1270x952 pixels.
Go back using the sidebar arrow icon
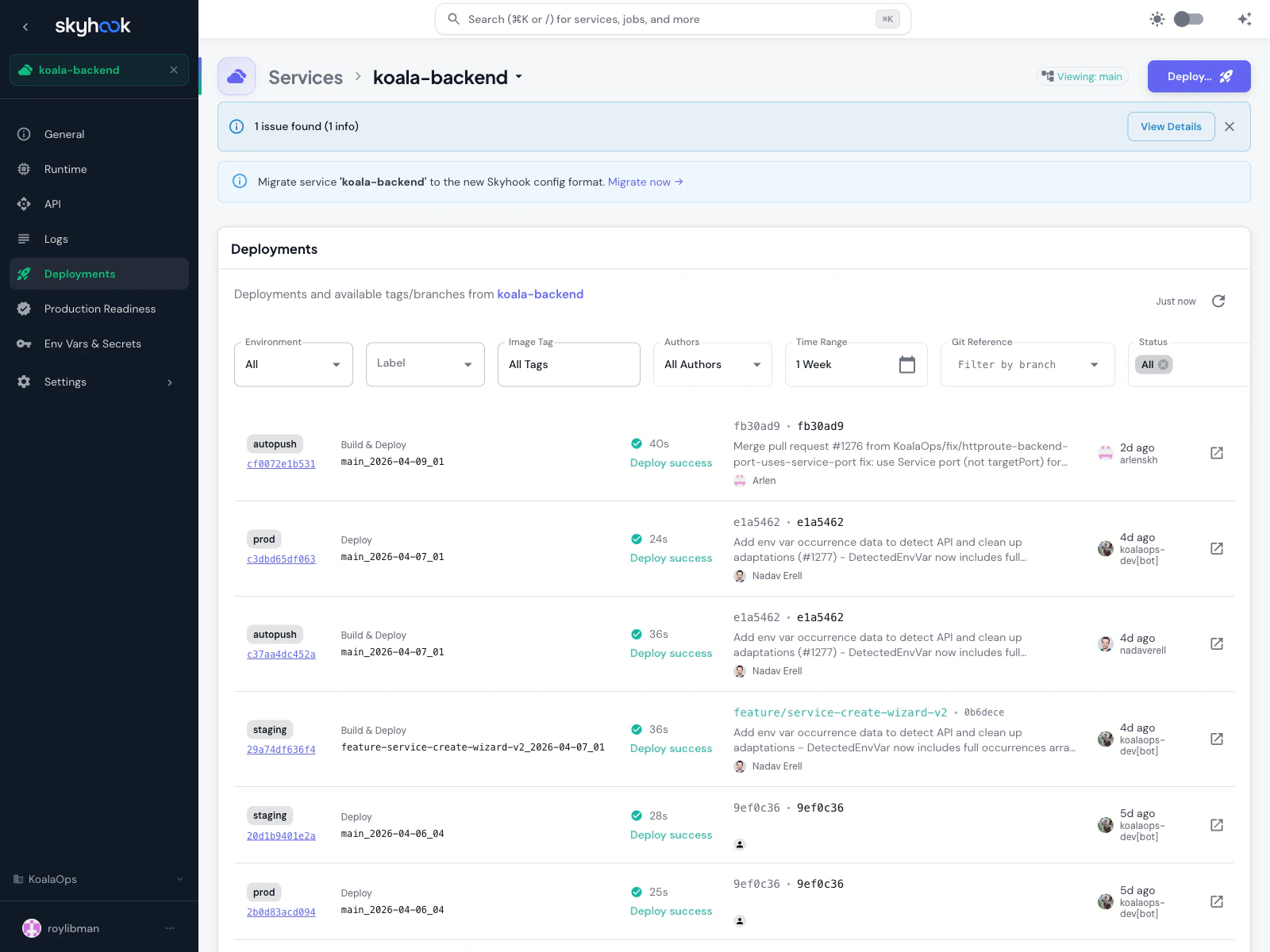pos(25,26)
